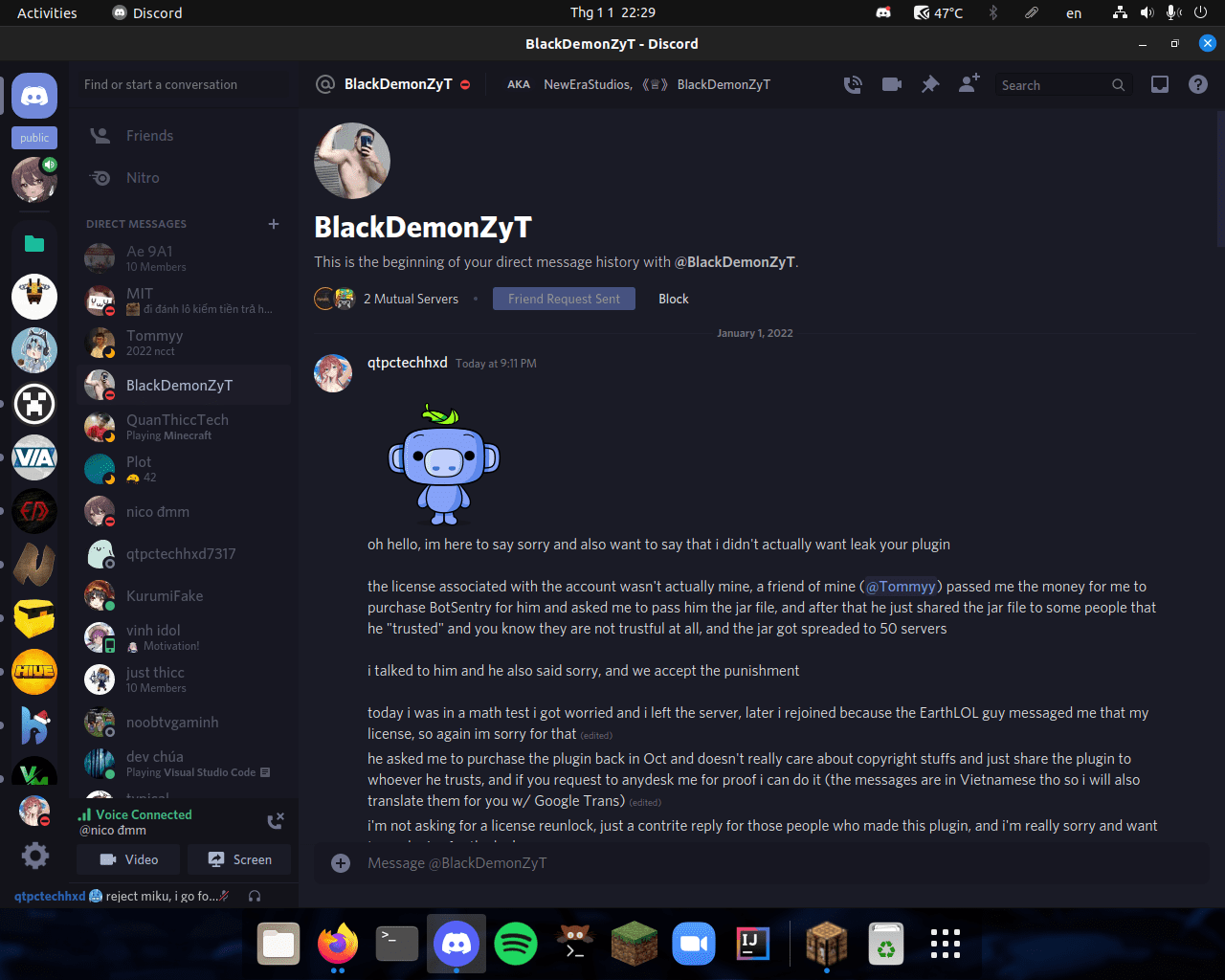Open the Discord Home button
Screen dimensions: 1225x980
[34, 96]
